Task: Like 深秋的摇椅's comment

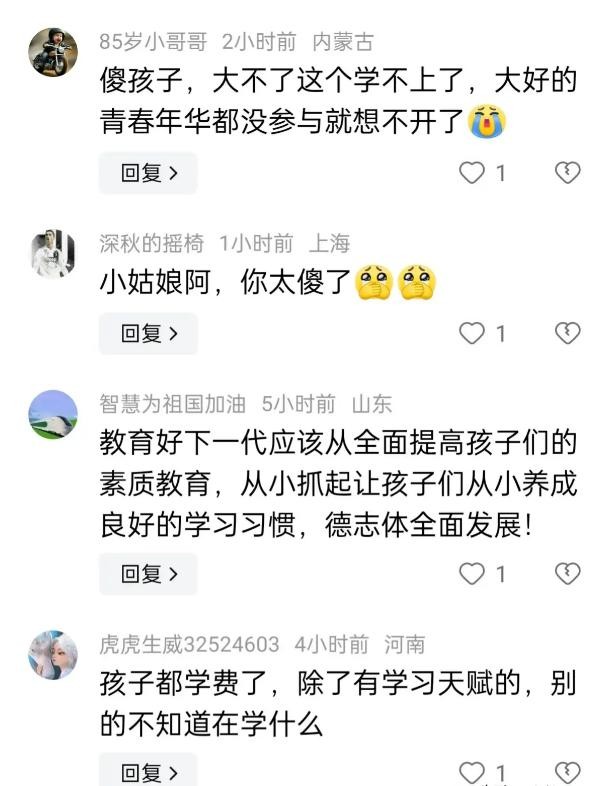Action: click(x=472, y=333)
